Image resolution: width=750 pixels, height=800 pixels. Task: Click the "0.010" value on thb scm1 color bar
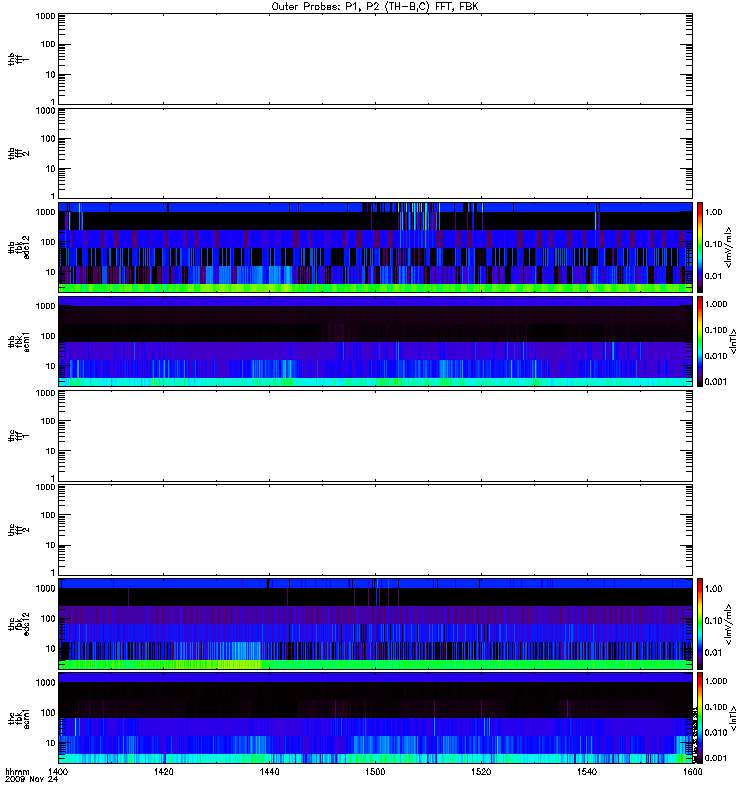pos(715,356)
